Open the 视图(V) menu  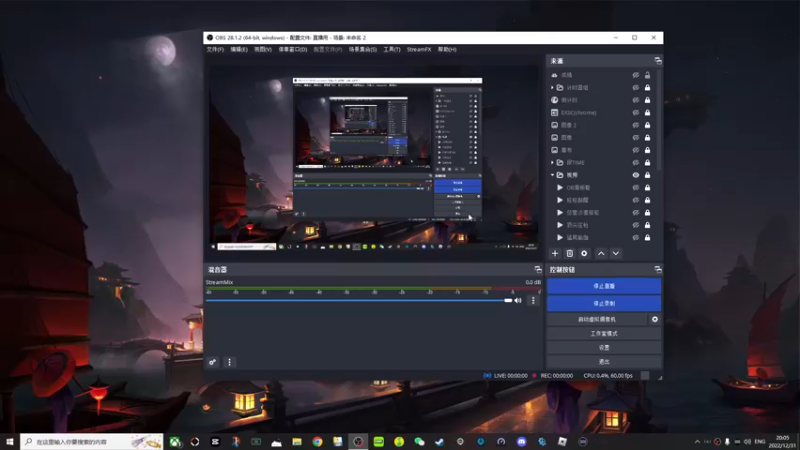(x=263, y=49)
